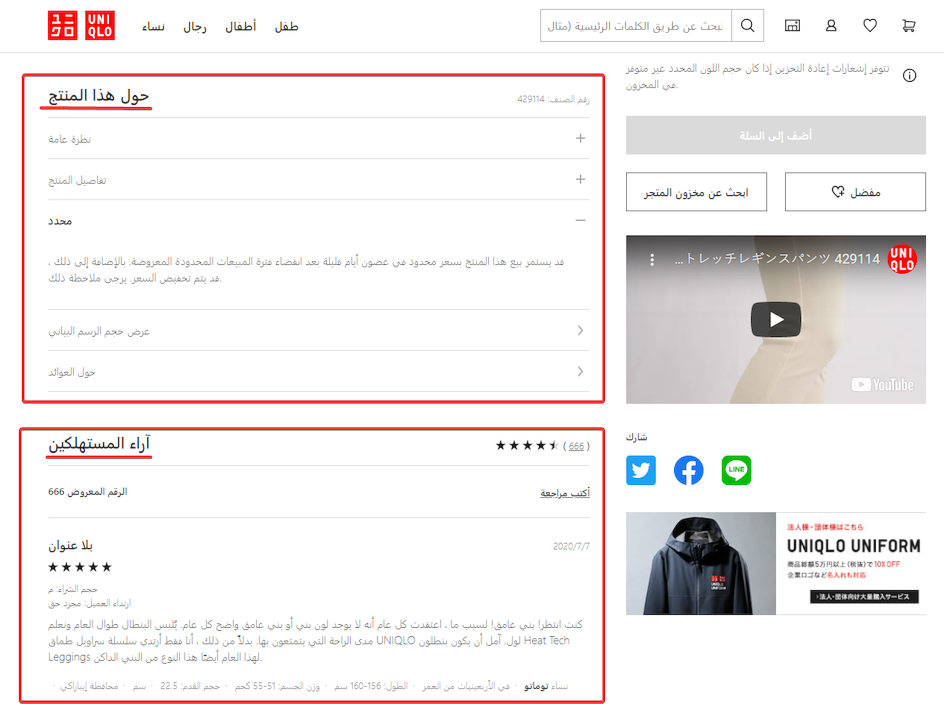Viewport: 944px width, 704px height.
Task: Click the UNIQLO channel avatar on video
Action: click(901, 259)
